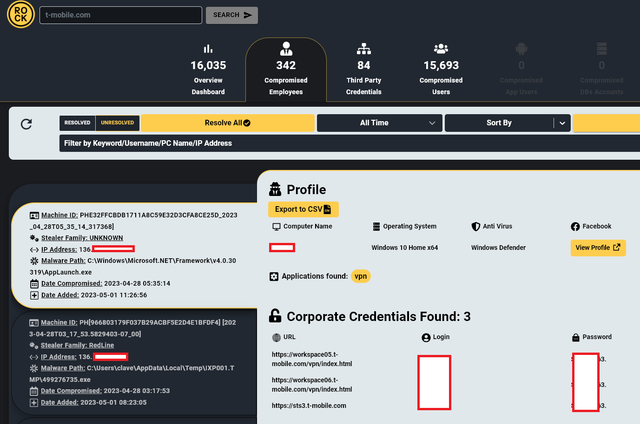Click the Compromised Employees person icon

(286, 49)
